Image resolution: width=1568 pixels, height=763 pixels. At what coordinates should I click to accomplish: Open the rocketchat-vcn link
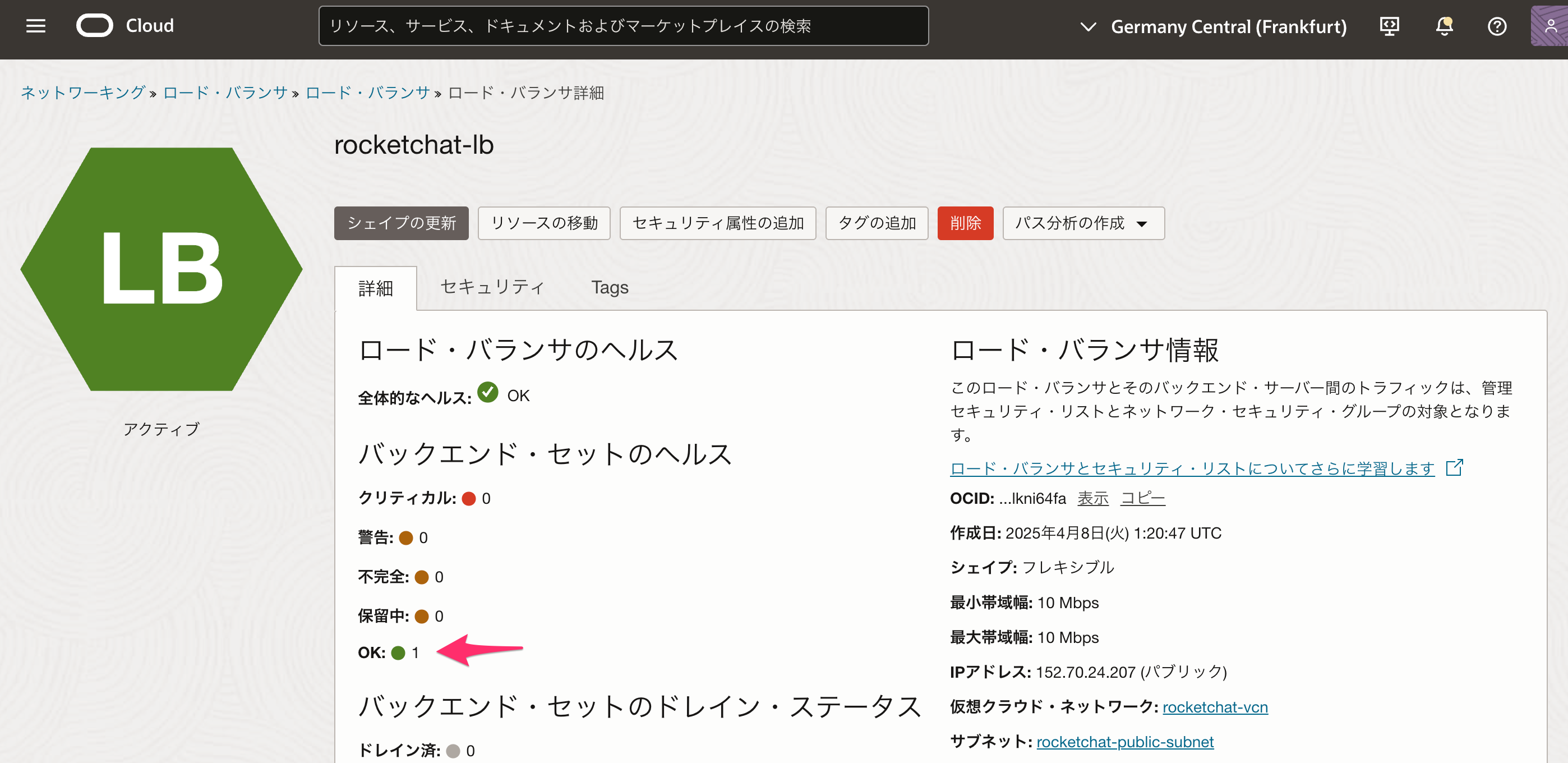[x=1215, y=707]
